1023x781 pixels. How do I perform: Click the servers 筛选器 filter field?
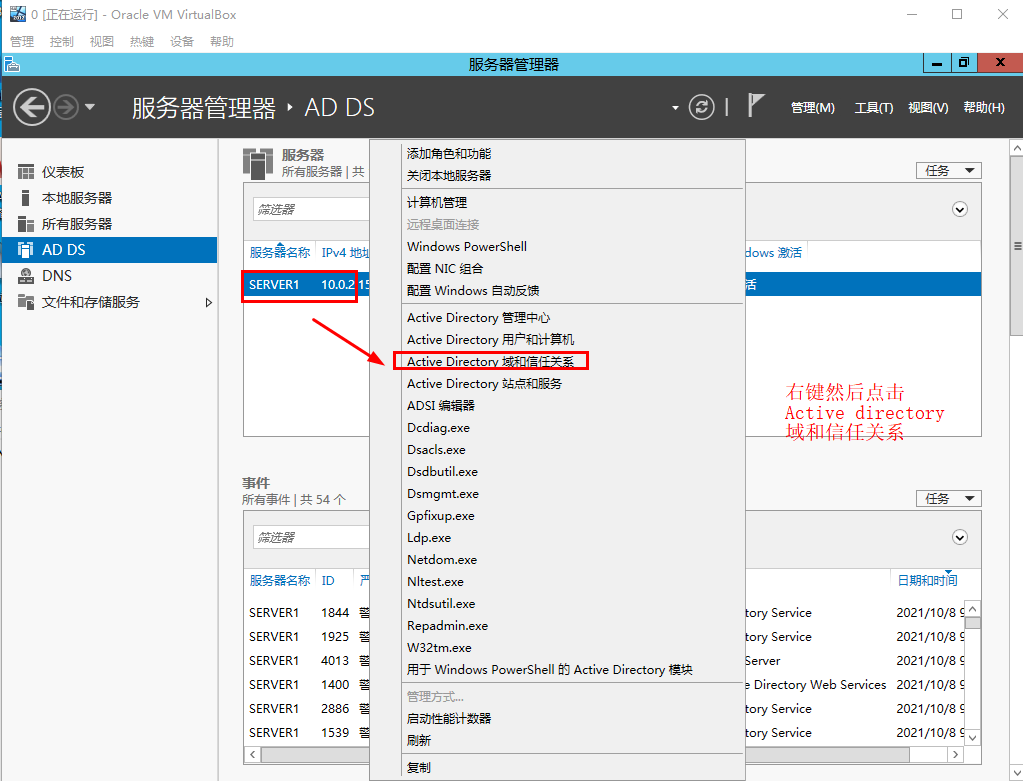(x=311, y=209)
